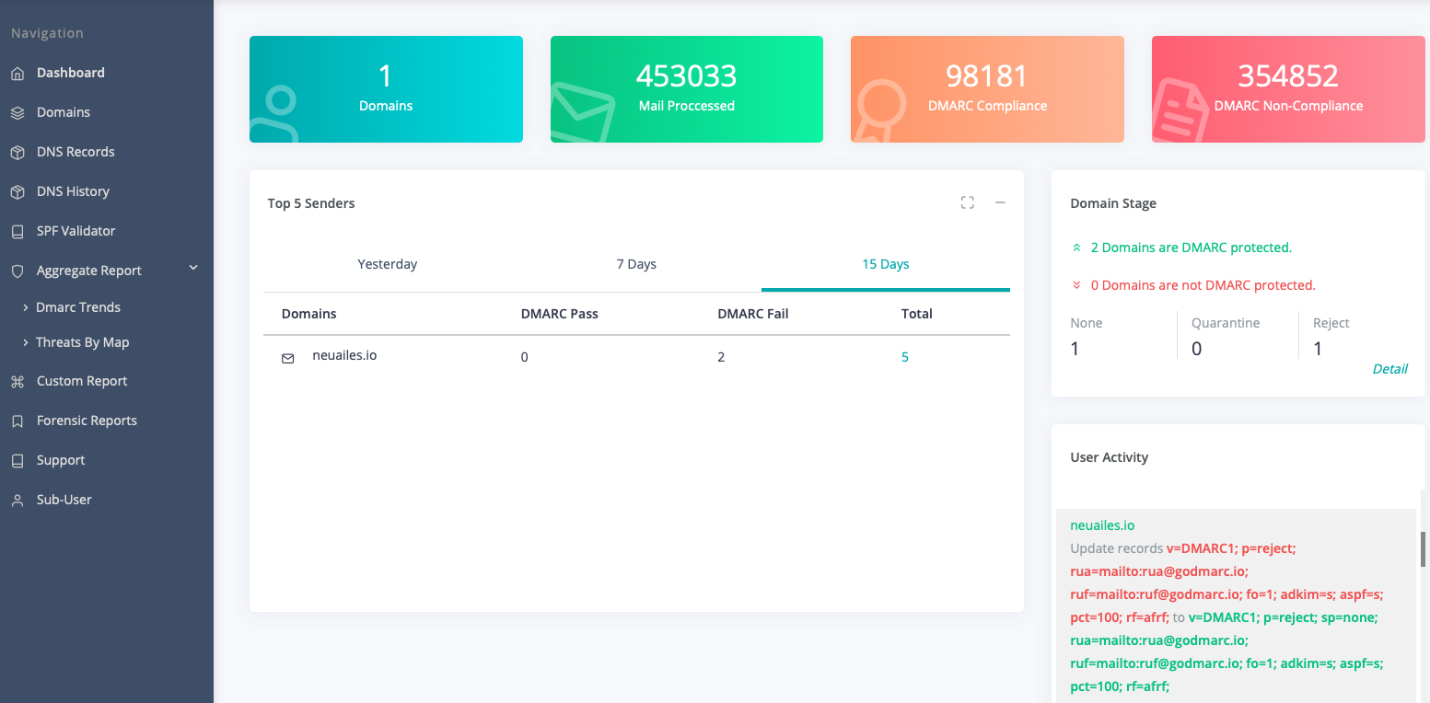Click the User Activity scrollbar
Image resolution: width=1430 pixels, height=703 pixels.
click(1423, 549)
